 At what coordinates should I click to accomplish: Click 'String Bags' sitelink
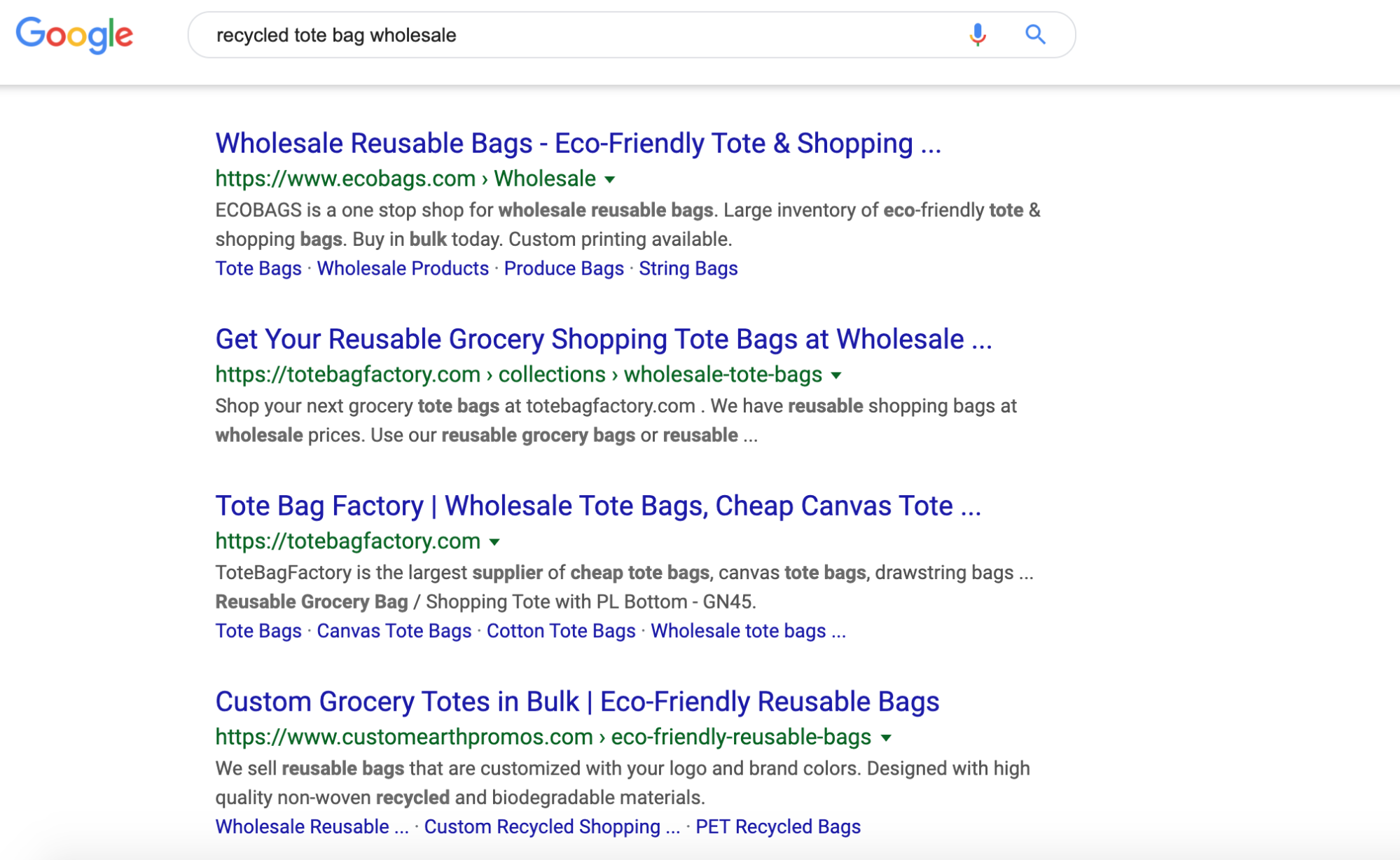(x=688, y=268)
